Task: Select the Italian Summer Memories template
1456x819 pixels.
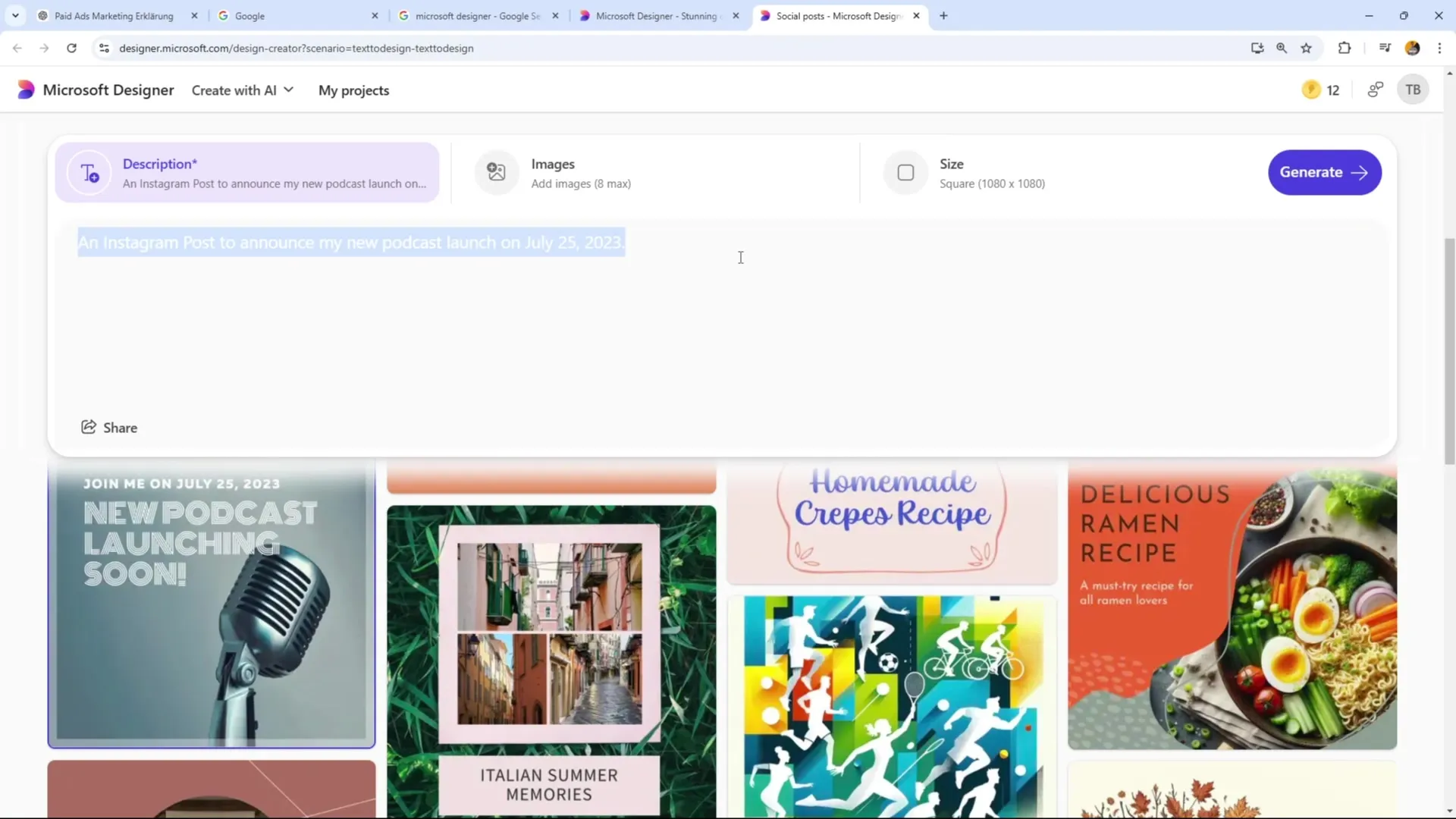Action: click(x=551, y=661)
